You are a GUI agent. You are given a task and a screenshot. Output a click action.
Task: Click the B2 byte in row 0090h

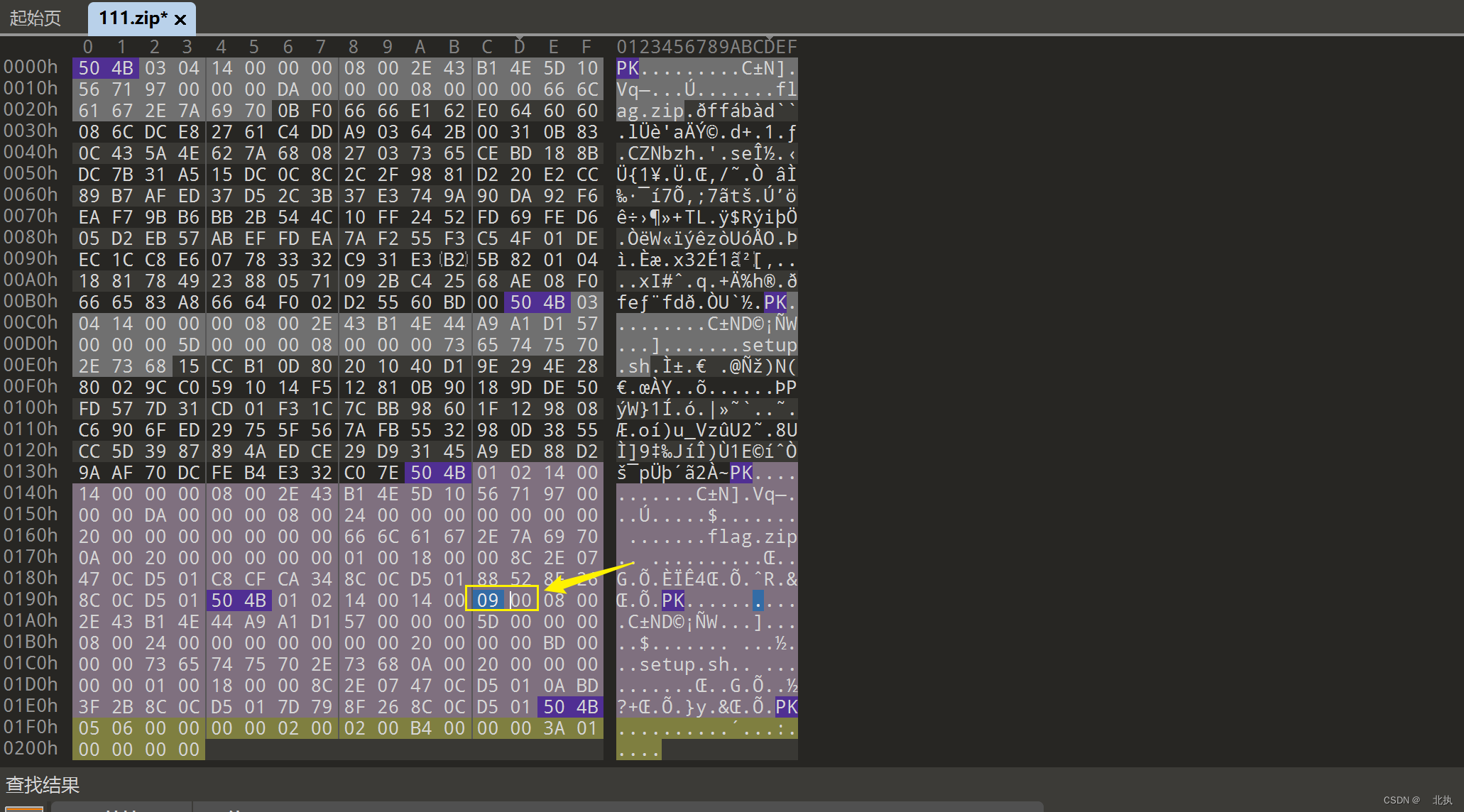pos(454,260)
